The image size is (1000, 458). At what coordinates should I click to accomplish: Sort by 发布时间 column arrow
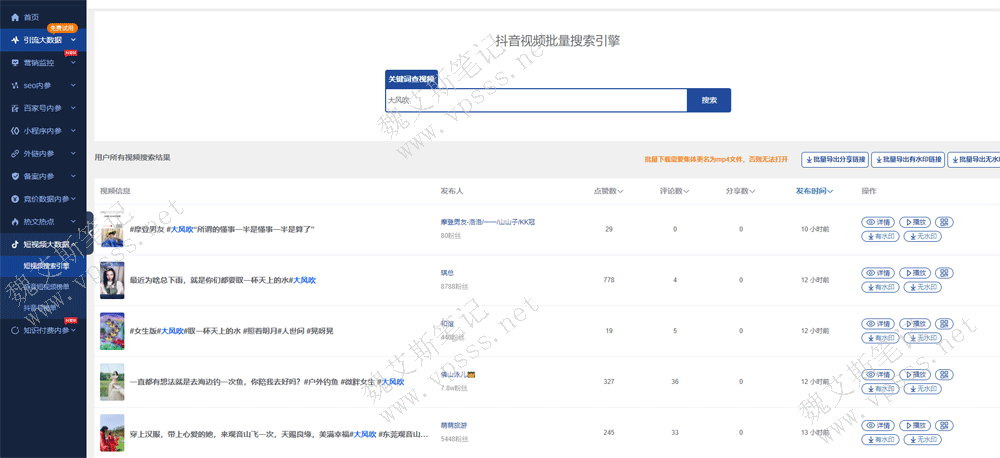click(x=830, y=191)
